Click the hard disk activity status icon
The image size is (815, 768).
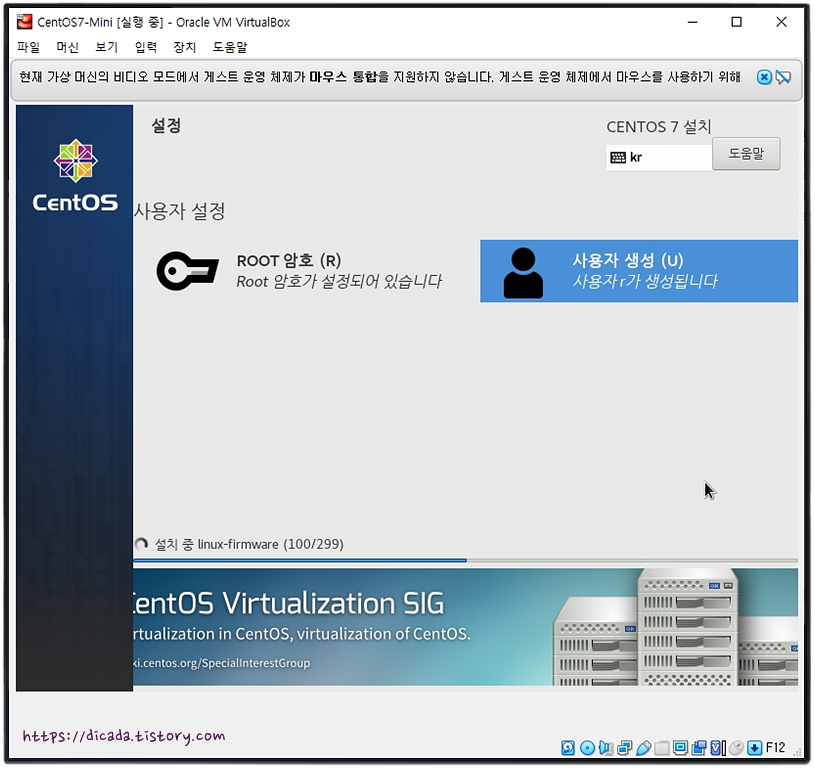[x=568, y=748]
